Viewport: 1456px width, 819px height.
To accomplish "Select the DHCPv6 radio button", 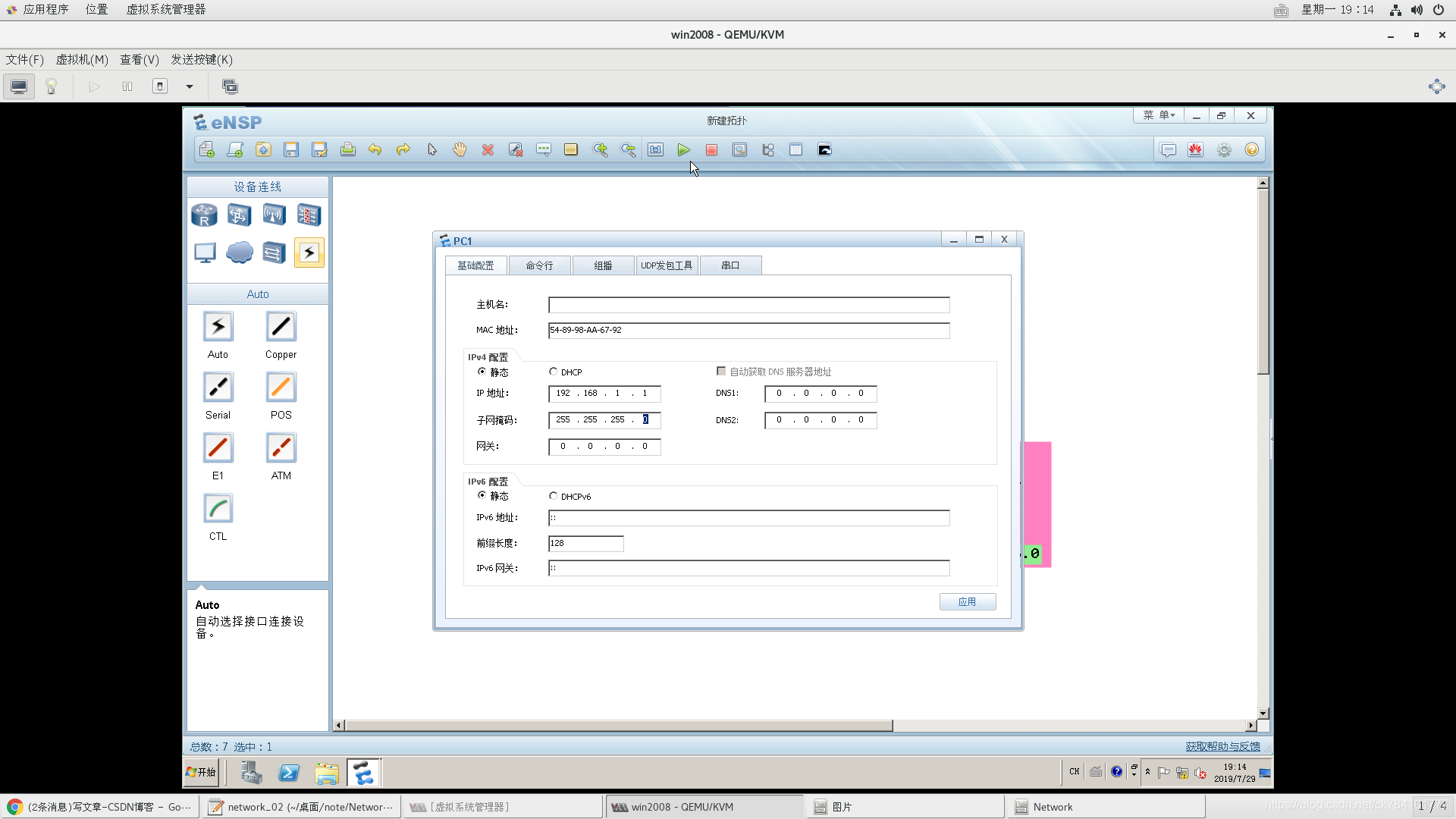I will (554, 496).
